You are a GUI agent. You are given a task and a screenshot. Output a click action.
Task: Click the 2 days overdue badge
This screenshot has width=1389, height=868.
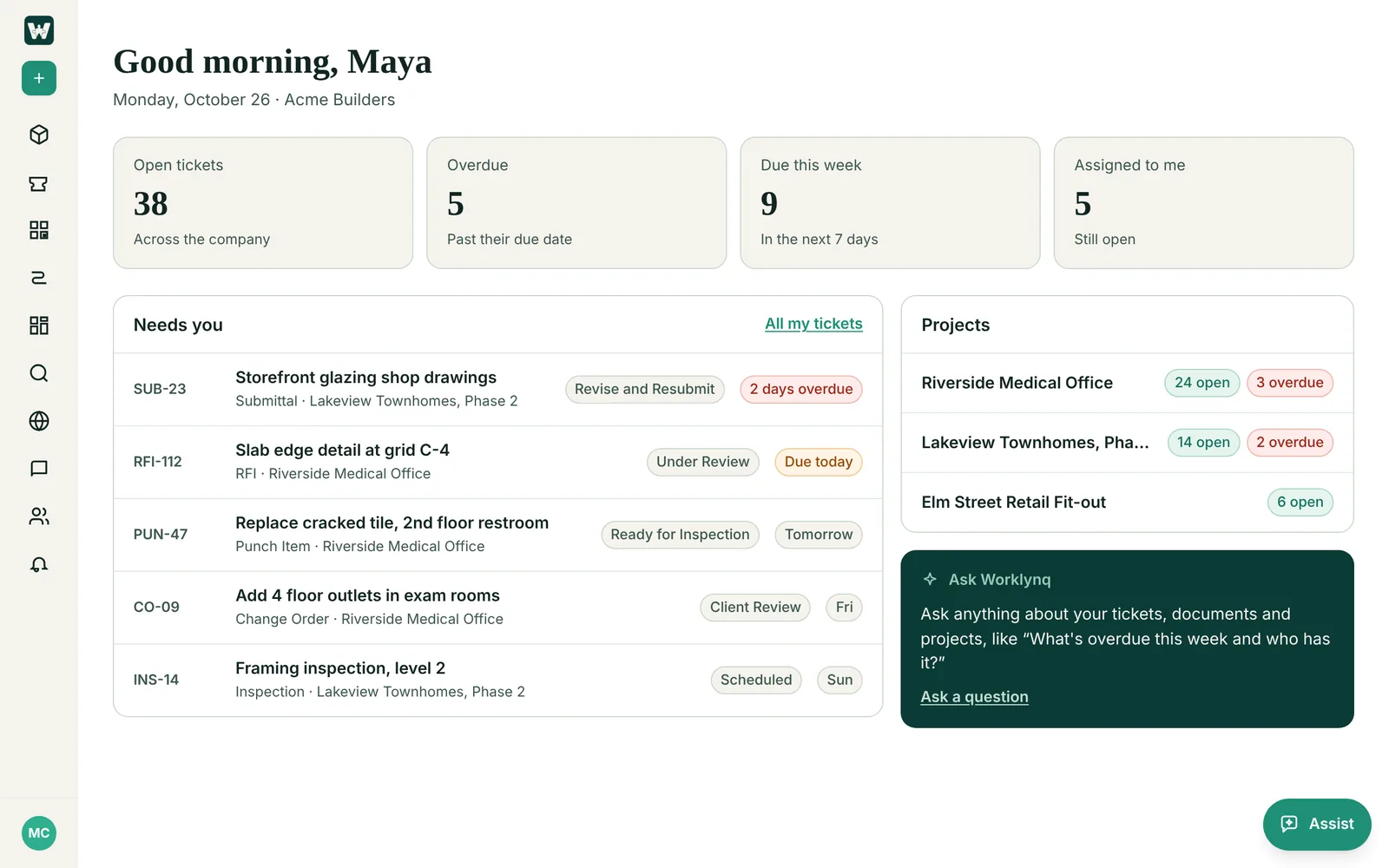801,389
